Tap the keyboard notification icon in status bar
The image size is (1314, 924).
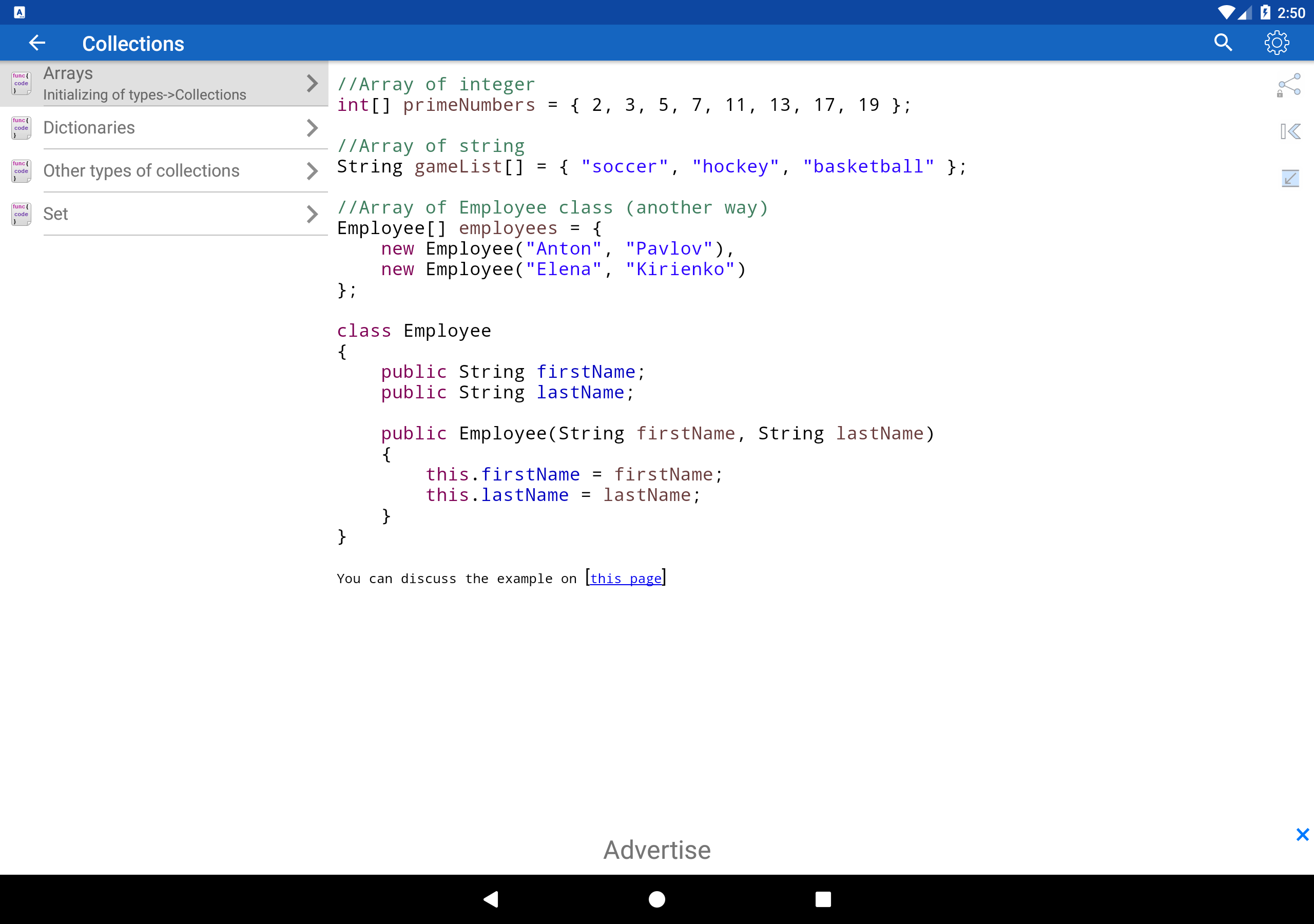coord(20,13)
